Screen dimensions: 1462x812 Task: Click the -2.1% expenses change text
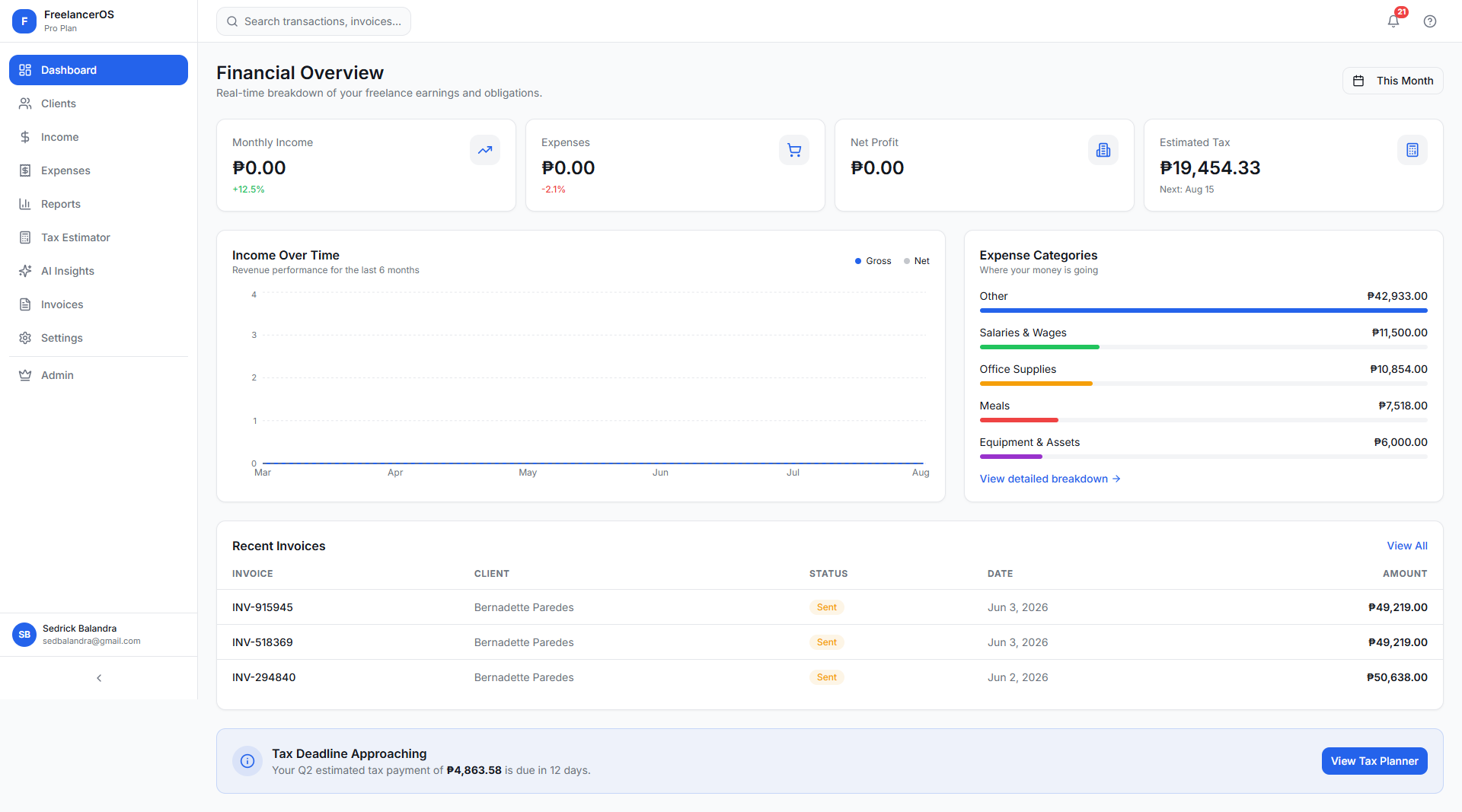point(554,189)
